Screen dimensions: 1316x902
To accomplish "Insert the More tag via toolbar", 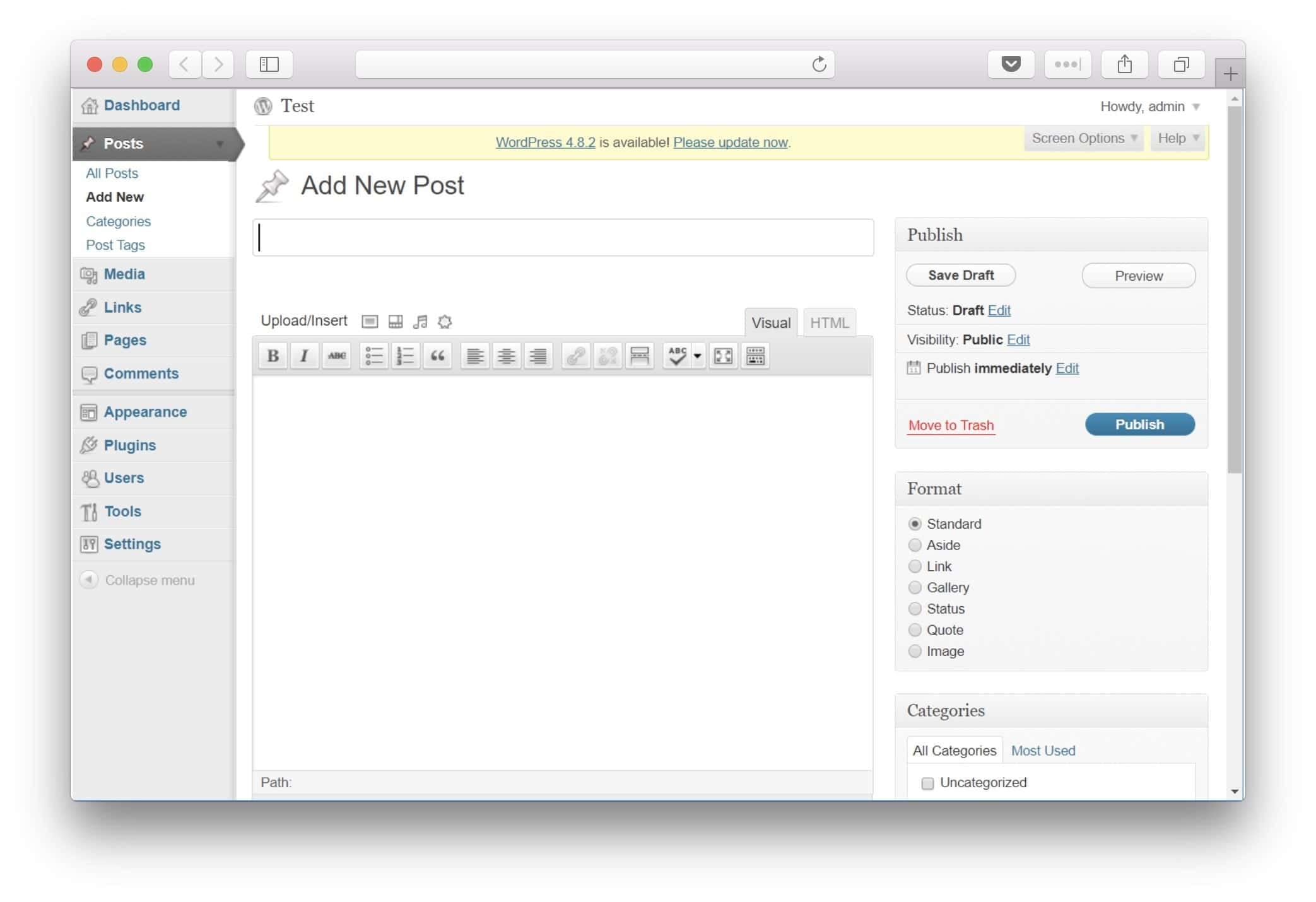I will [639, 356].
